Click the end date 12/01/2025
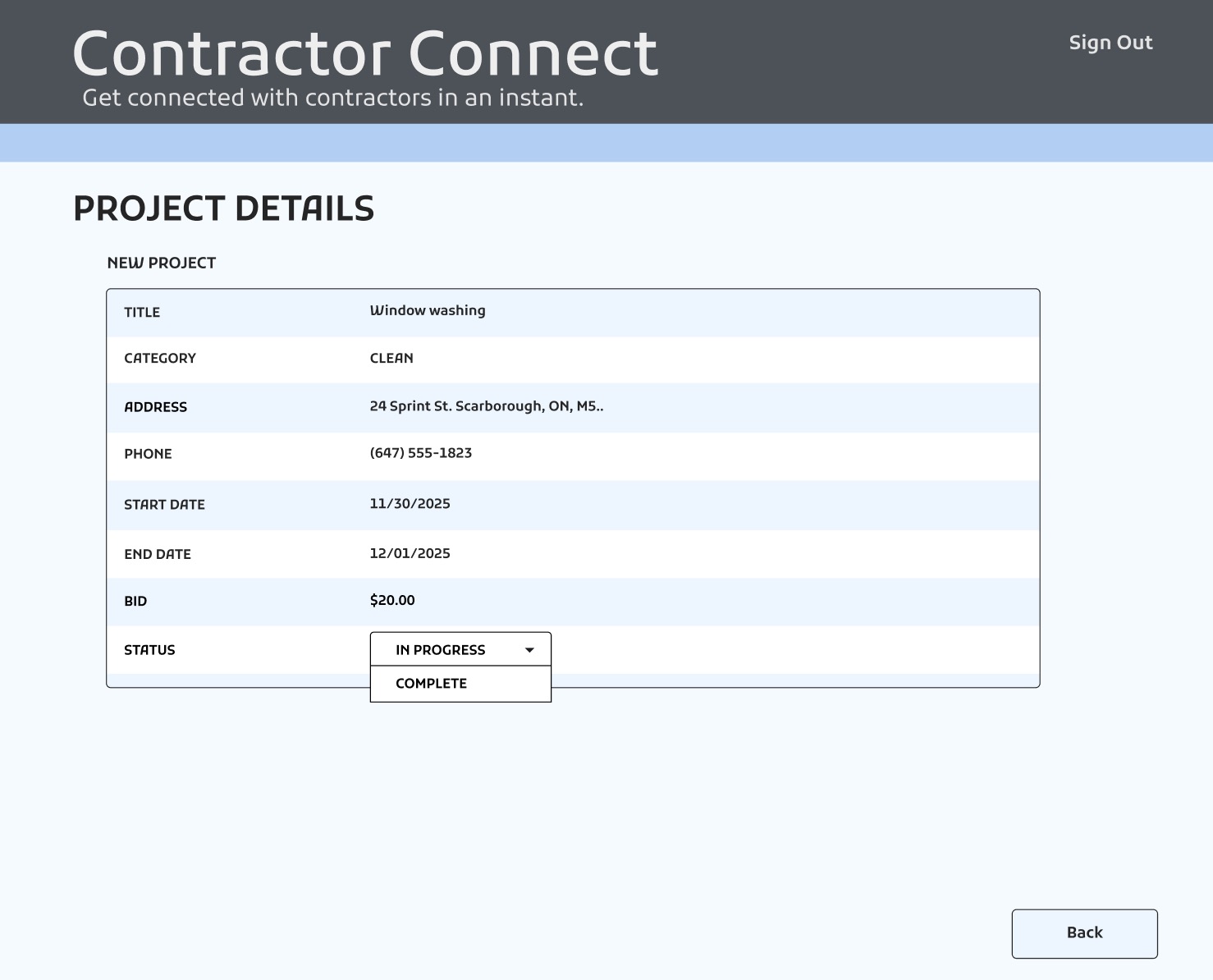This screenshot has height=980, width=1213. point(410,553)
